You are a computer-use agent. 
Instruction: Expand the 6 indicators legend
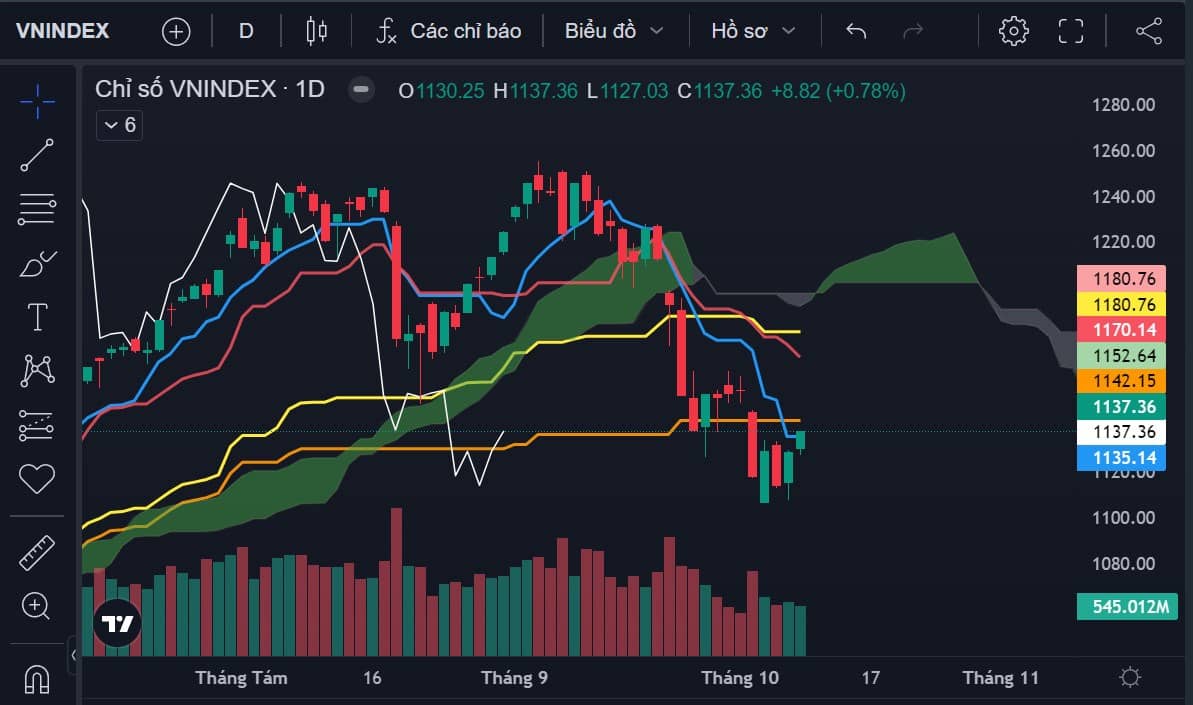pos(119,125)
